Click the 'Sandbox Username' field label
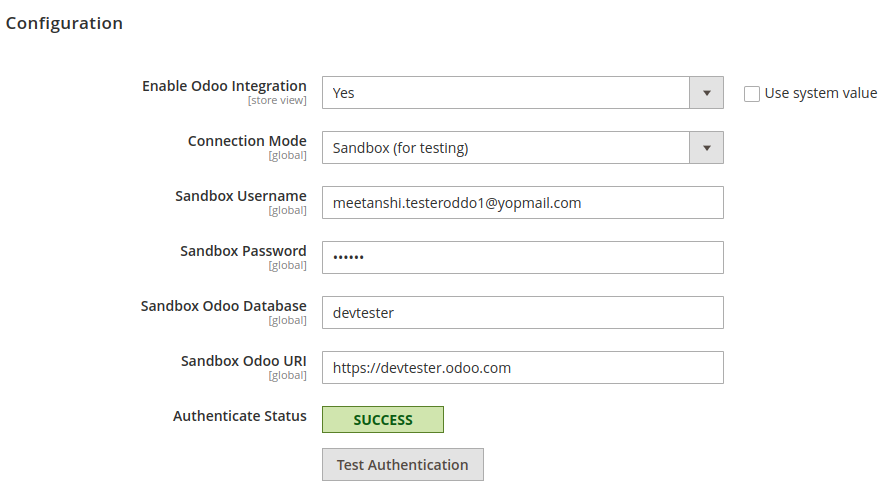The image size is (886, 498). click(241, 196)
